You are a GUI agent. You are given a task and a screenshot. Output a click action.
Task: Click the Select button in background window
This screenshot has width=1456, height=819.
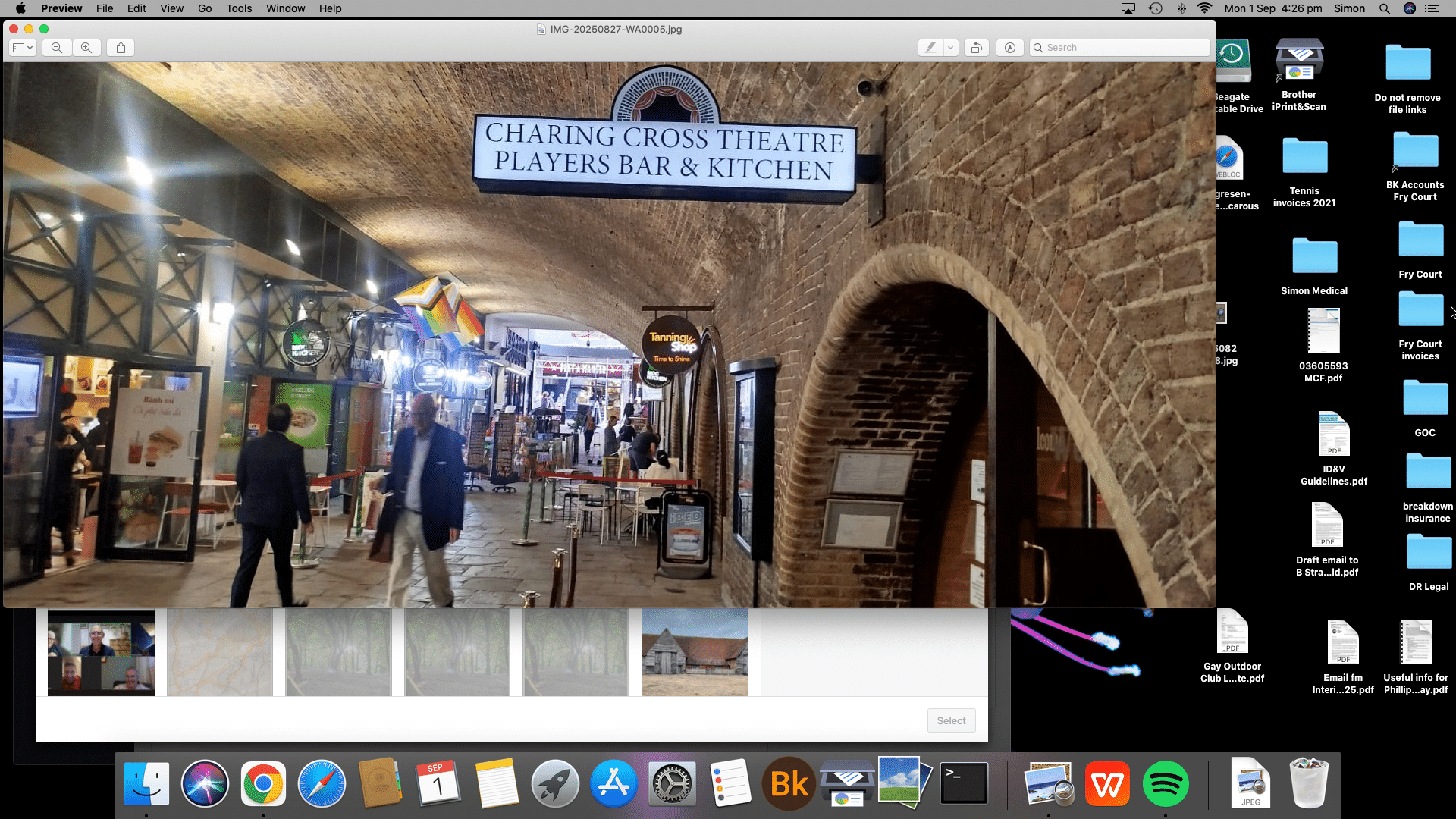click(x=951, y=720)
